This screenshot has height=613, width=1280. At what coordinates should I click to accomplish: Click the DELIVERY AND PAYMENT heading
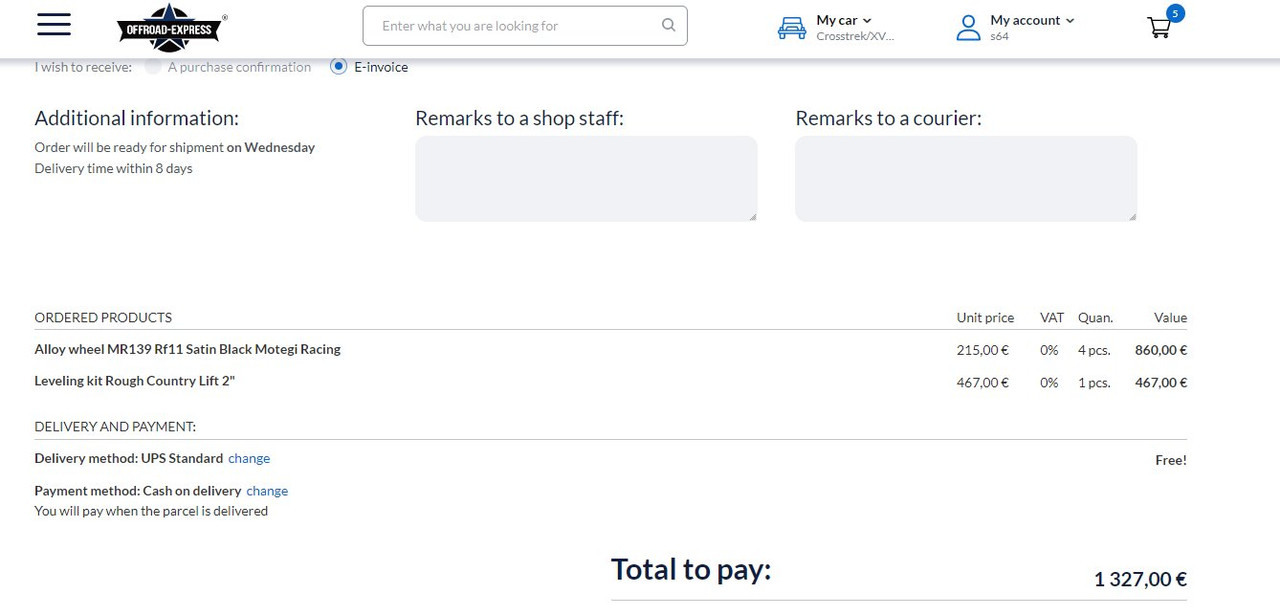tap(115, 426)
